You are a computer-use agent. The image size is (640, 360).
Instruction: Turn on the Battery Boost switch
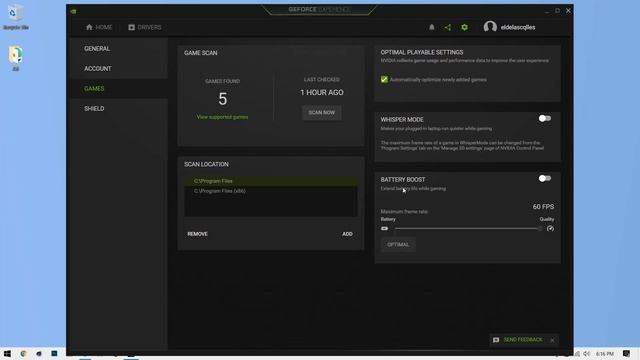tap(544, 178)
